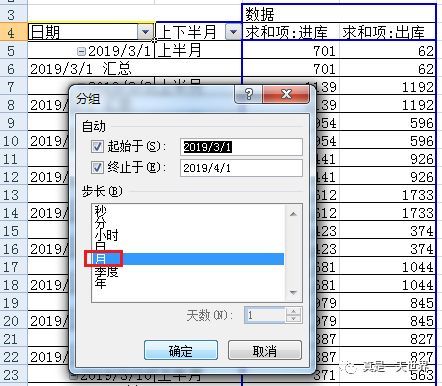Select 月 in the step list
Image resolution: width=442 pixels, height=386 pixels.
188,259
